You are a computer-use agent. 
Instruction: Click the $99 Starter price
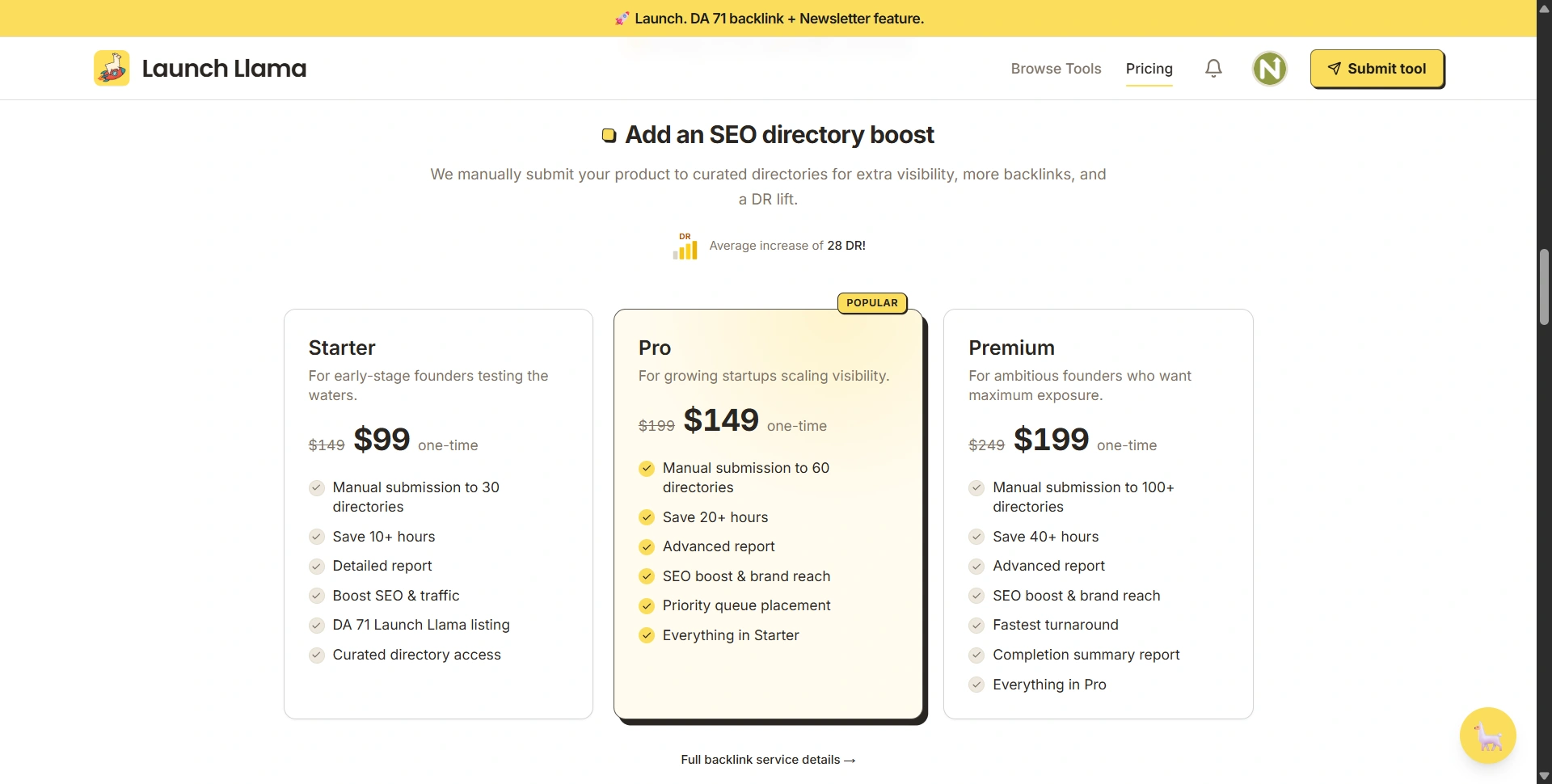point(382,440)
